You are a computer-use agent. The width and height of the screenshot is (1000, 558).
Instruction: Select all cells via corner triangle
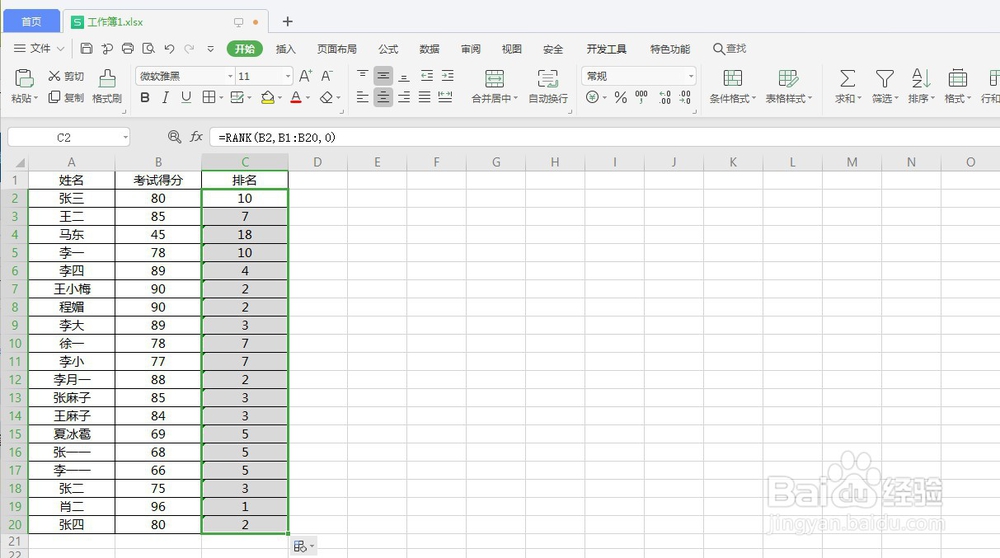(x=20, y=162)
